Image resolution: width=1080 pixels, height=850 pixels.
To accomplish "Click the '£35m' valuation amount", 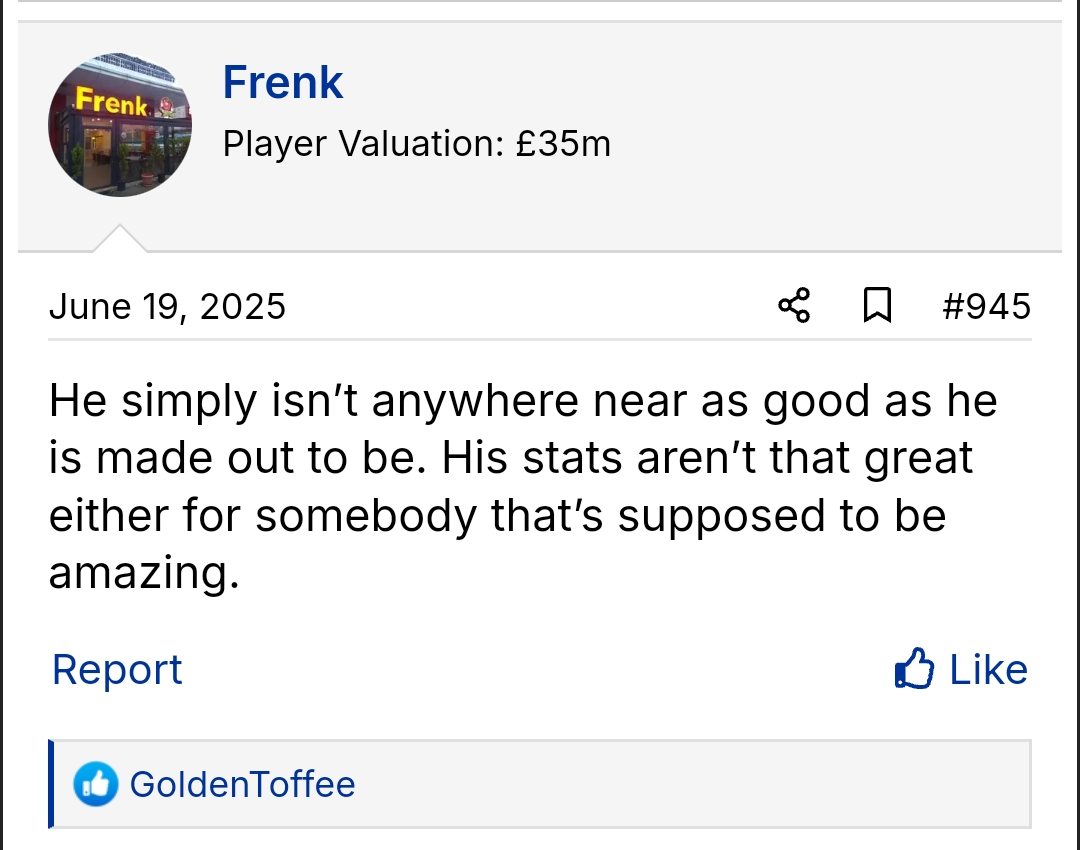I will point(563,144).
